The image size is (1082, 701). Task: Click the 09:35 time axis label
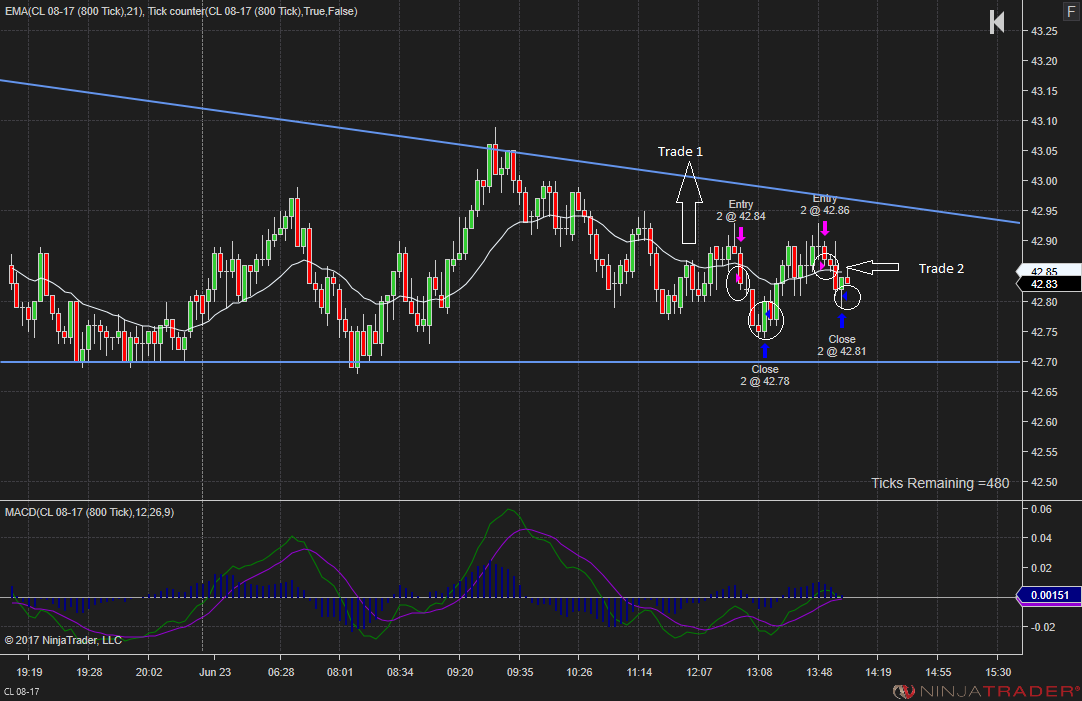pos(520,672)
